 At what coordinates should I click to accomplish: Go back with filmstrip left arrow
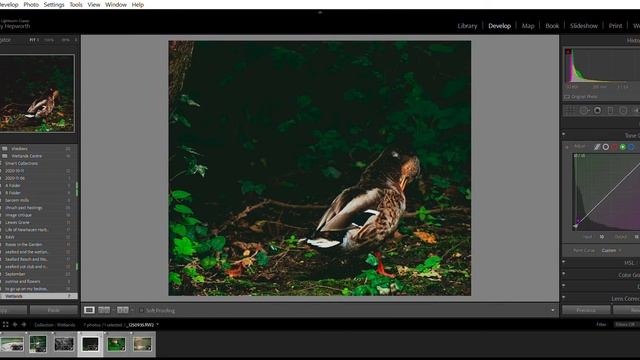pyautogui.click(x=15, y=325)
